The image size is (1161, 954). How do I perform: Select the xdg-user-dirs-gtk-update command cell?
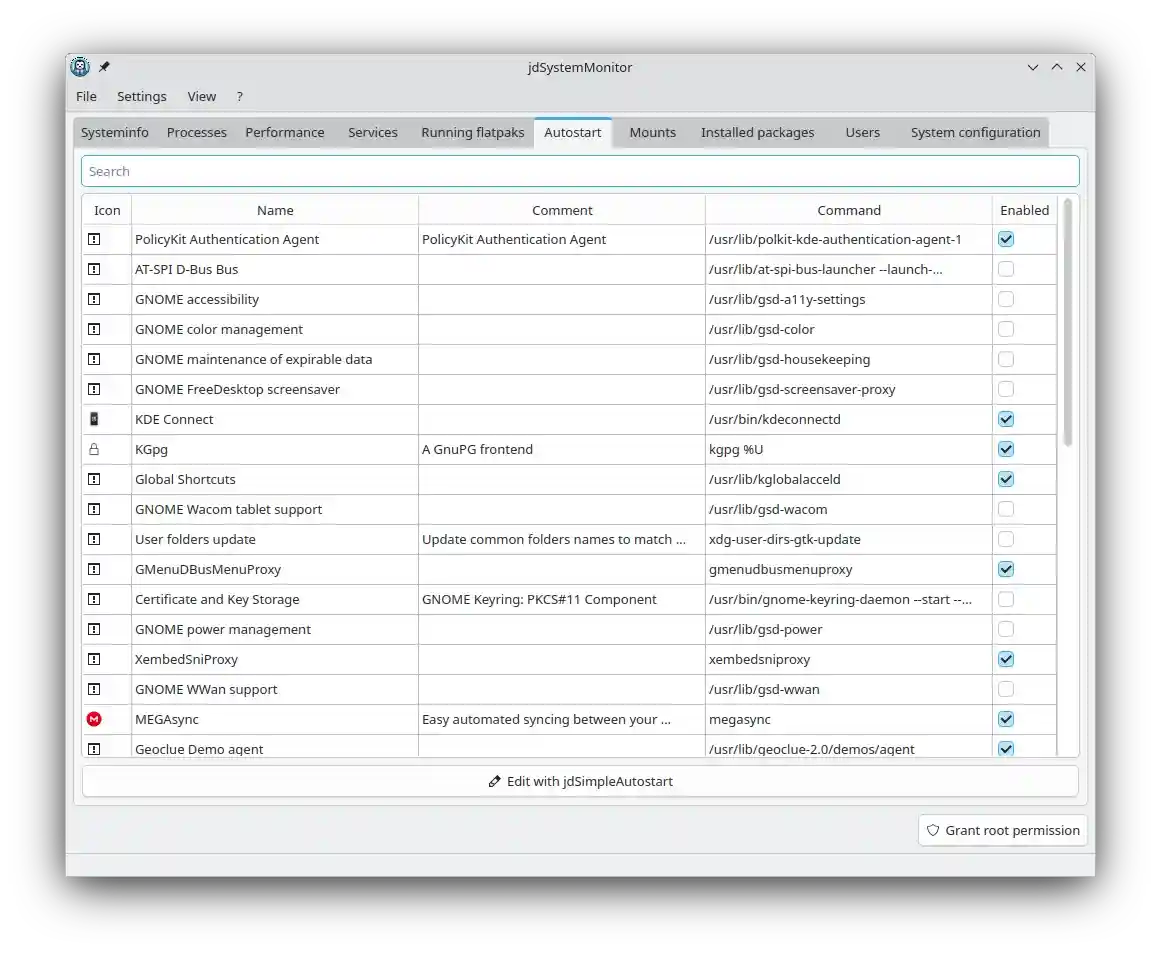(x=849, y=539)
